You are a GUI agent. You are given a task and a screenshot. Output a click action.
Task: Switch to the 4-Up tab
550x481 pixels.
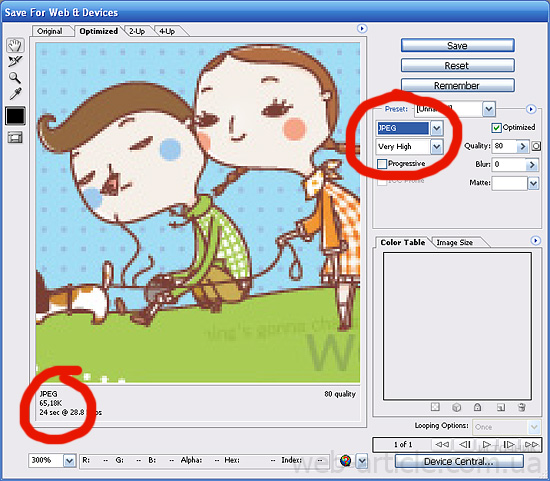tap(167, 31)
